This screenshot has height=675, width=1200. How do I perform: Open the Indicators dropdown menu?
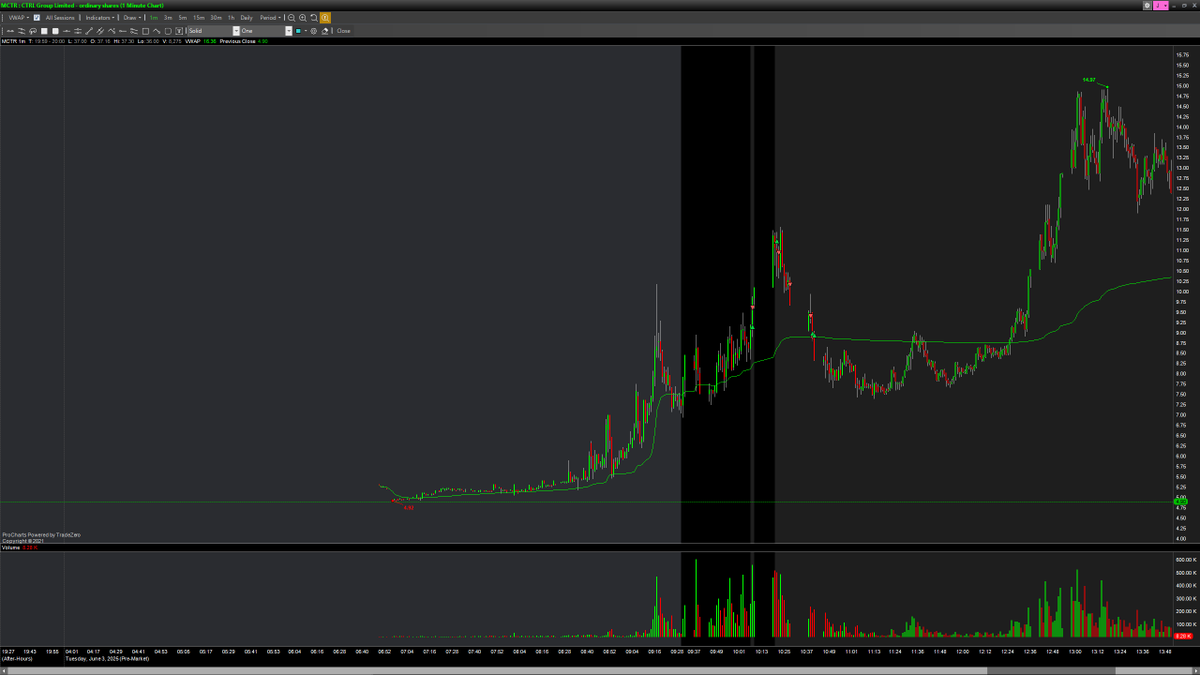(x=100, y=18)
